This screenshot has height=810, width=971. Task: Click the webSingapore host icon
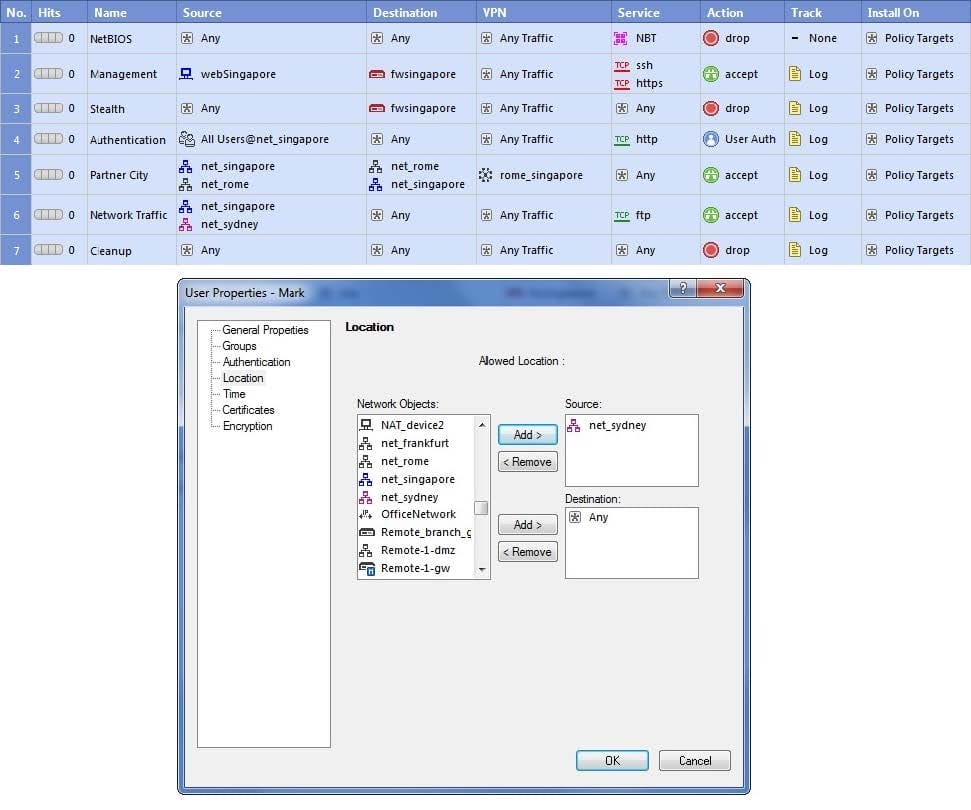pyautogui.click(x=186, y=74)
